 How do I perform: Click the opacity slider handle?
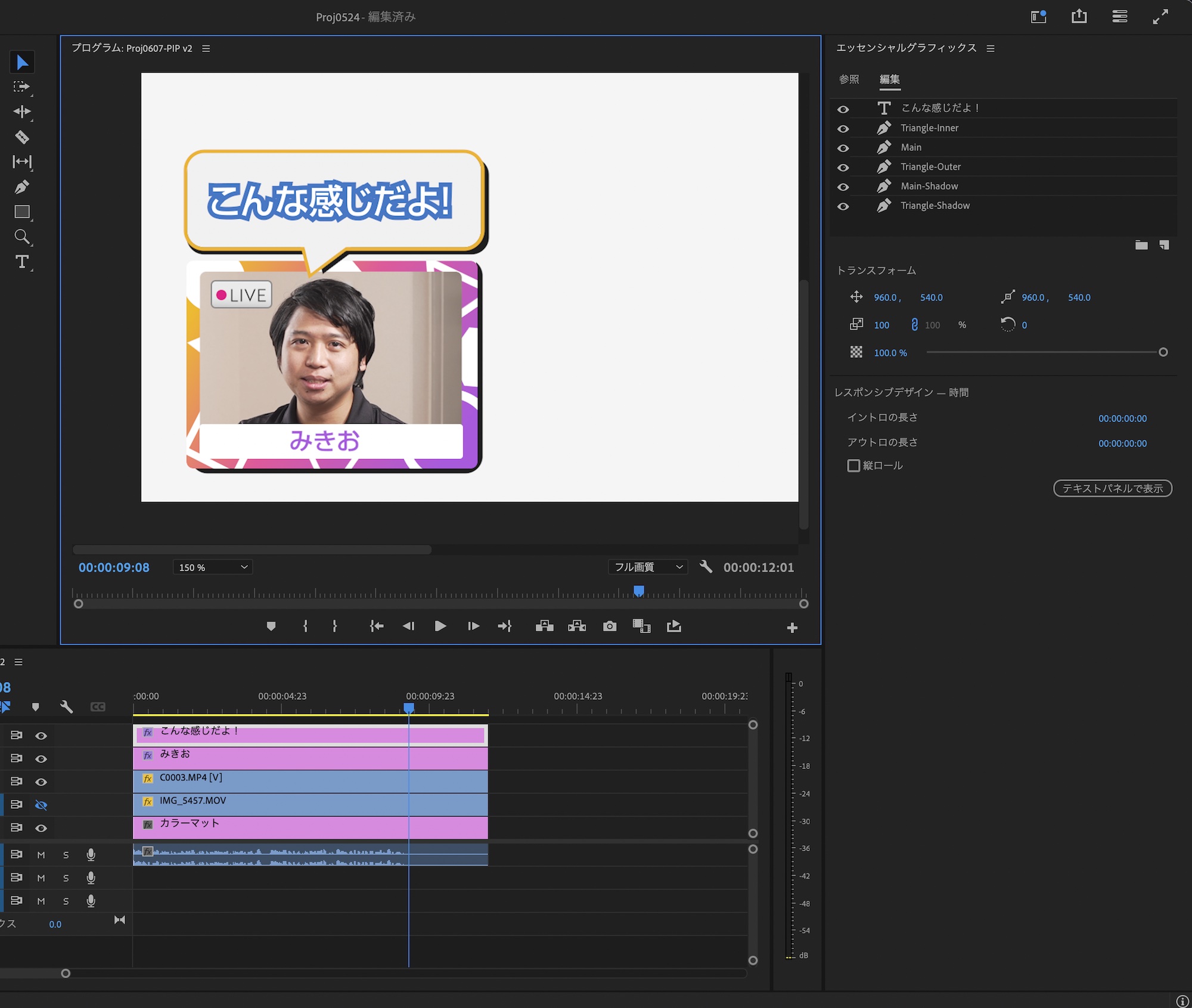[1163, 352]
